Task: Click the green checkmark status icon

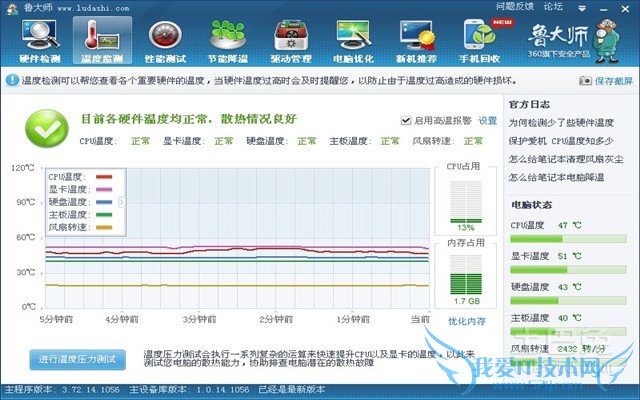Action: tap(47, 128)
